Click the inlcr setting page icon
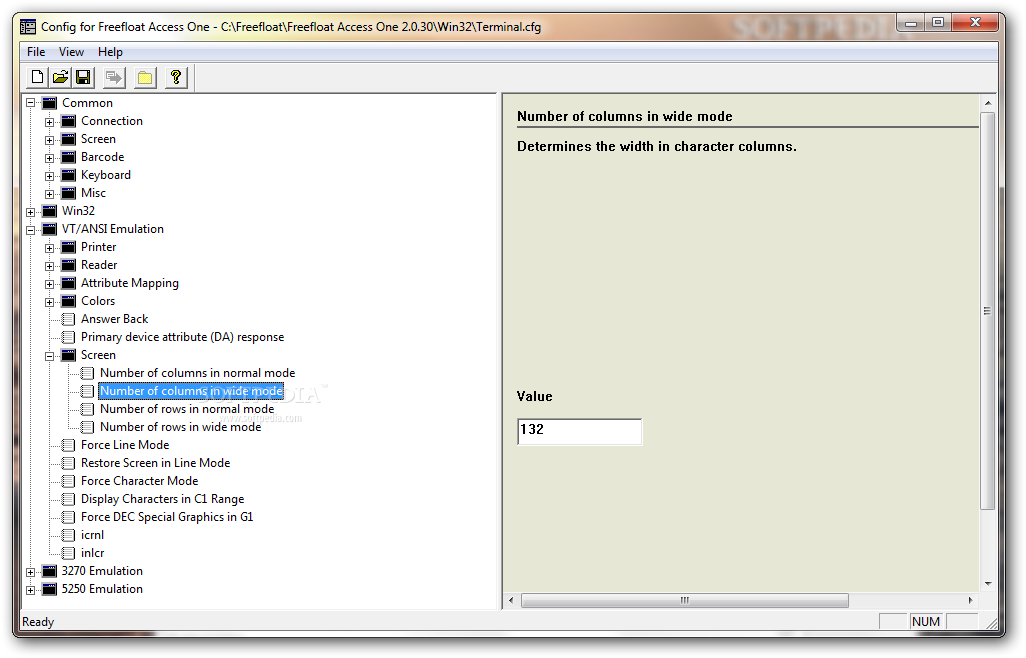The height and width of the screenshot is (658, 1026). coord(68,553)
